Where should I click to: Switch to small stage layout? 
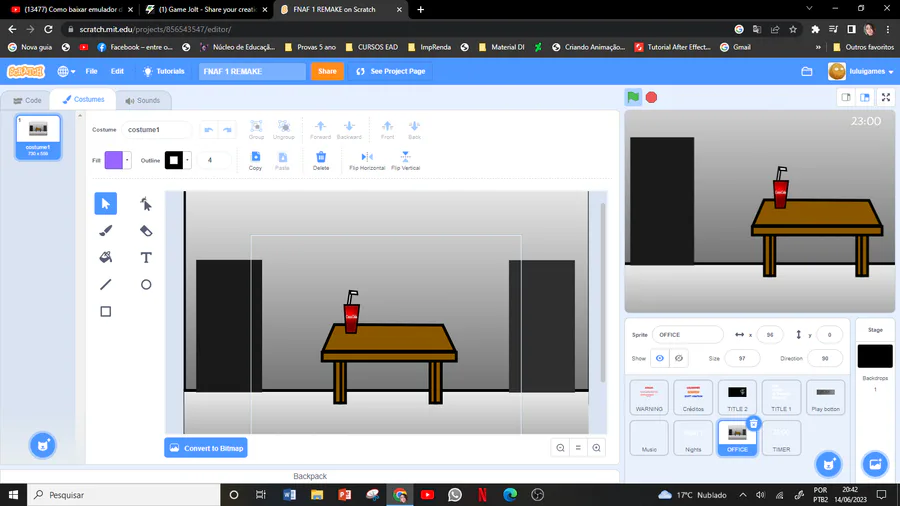coord(846,98)
